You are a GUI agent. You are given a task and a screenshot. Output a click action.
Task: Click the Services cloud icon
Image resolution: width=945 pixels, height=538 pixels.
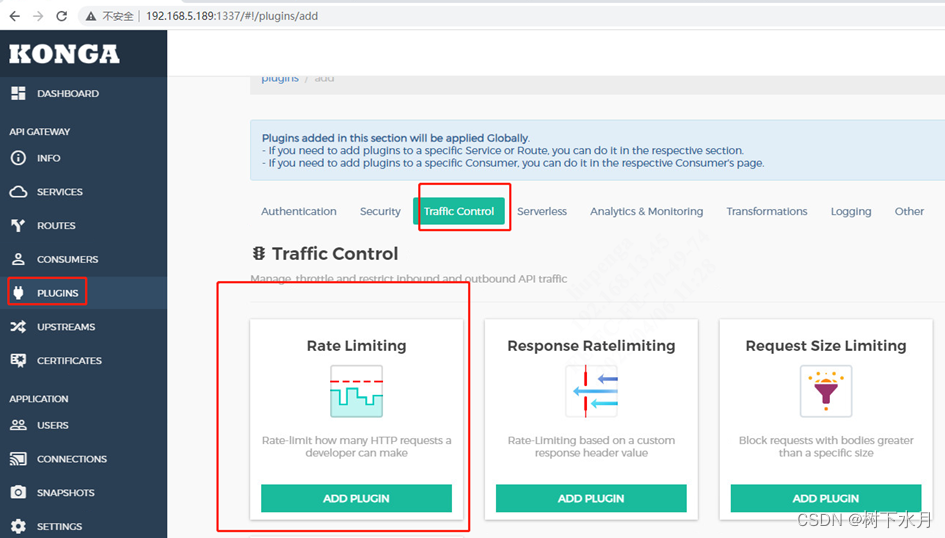18,192
